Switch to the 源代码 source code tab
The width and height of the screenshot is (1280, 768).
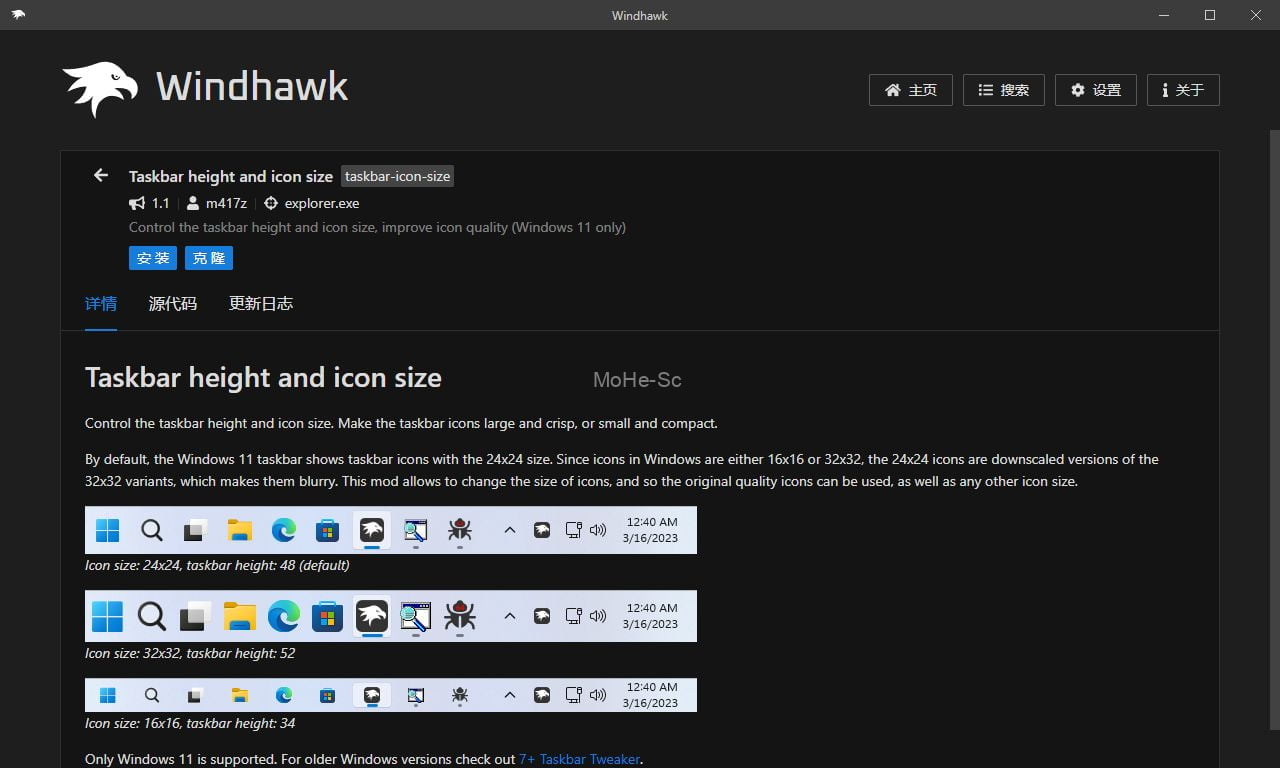pos(173,304)
